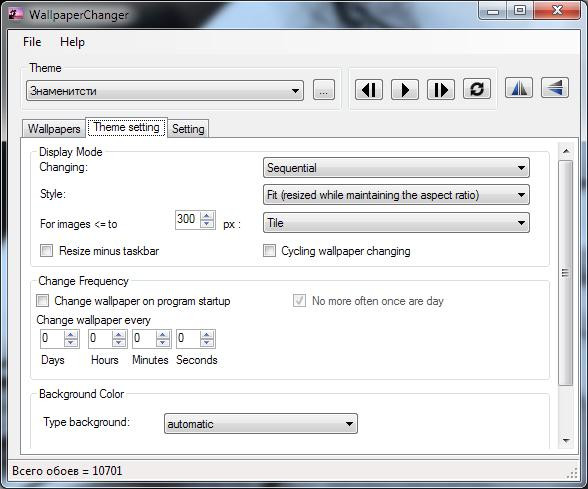Open the Style dropdown set to Fit

click(396, 195)
